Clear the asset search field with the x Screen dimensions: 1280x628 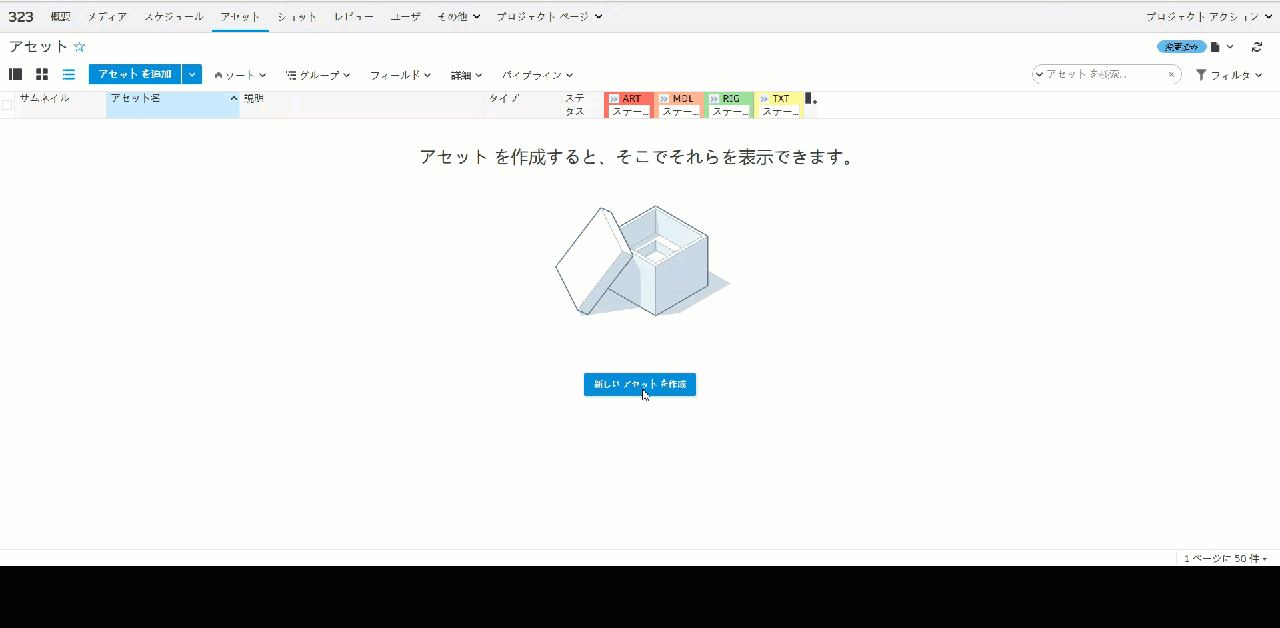tap(1171, 74)
